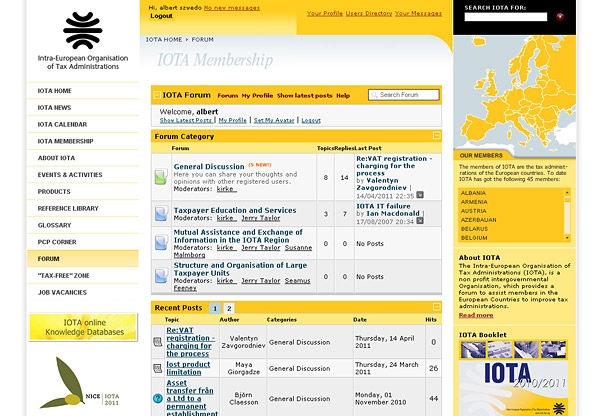This screenshot has width=604, height=416.
Task: Select PRODUCTS in the sidebar
Action: click(x=83, y=191)
